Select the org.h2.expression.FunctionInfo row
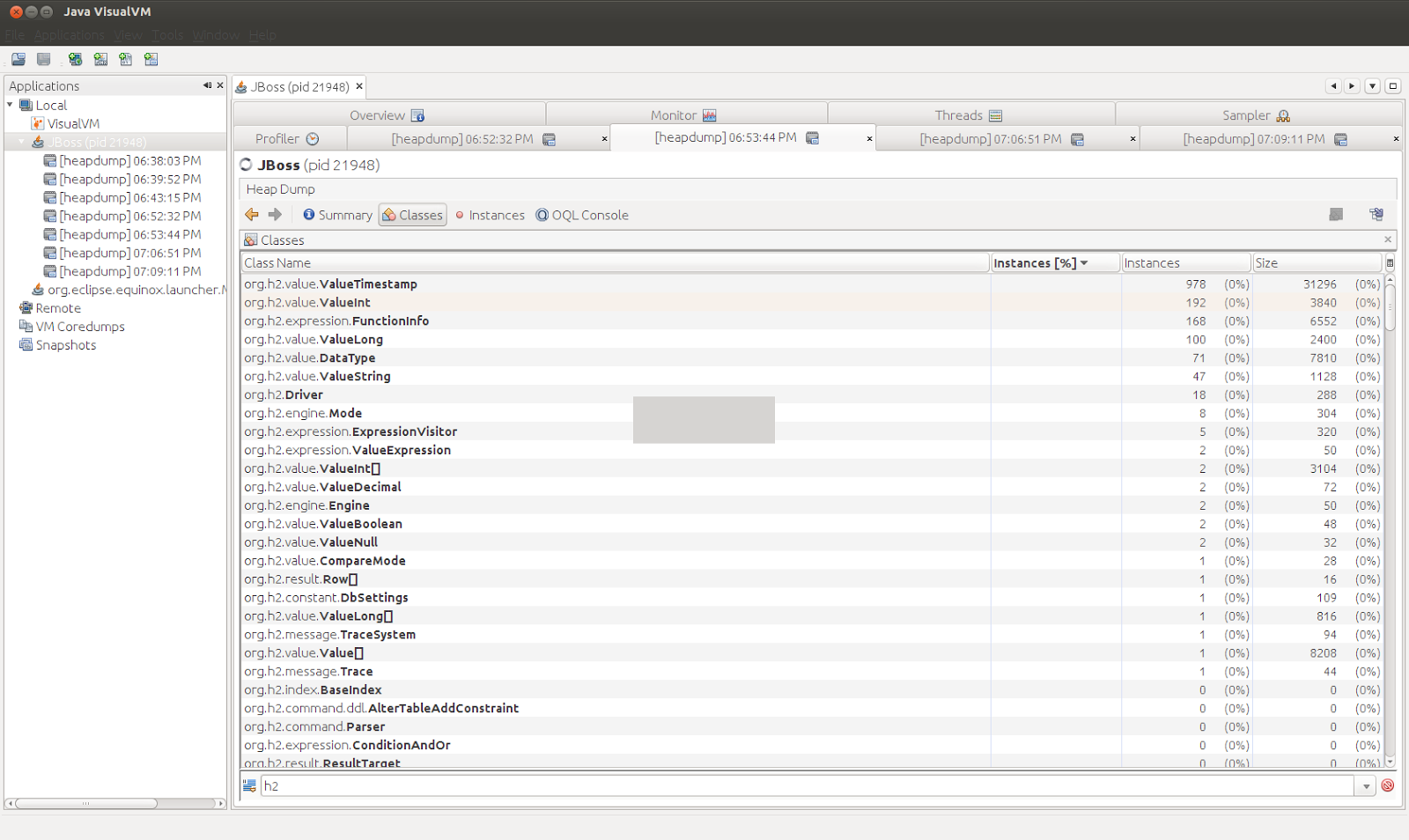 click(x=812, y=321)
